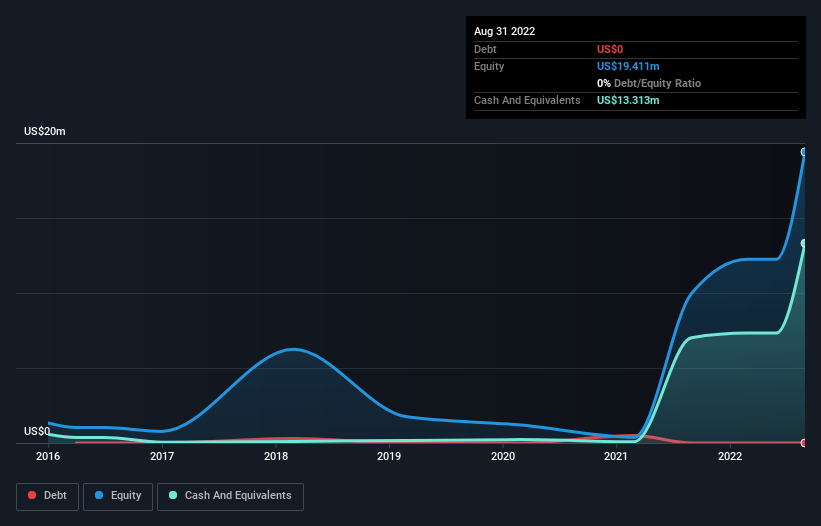Click the 2020 x-axis label
821x526 pixels.
tap(503, 456)
